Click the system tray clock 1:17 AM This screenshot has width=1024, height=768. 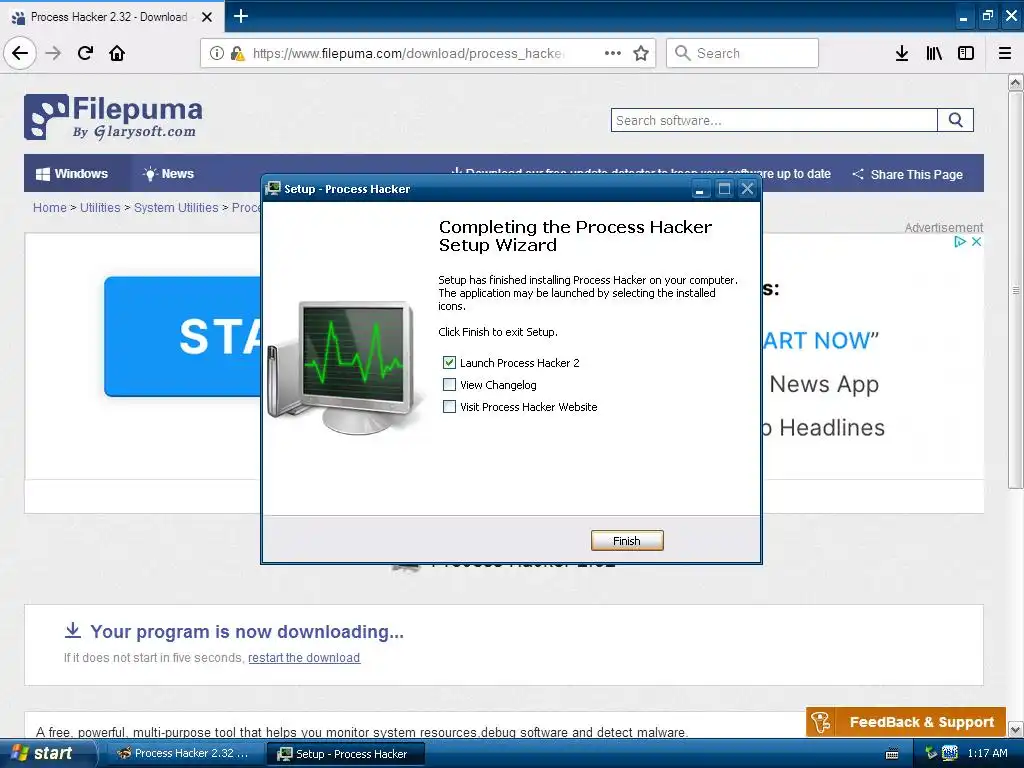click(987, 753)
